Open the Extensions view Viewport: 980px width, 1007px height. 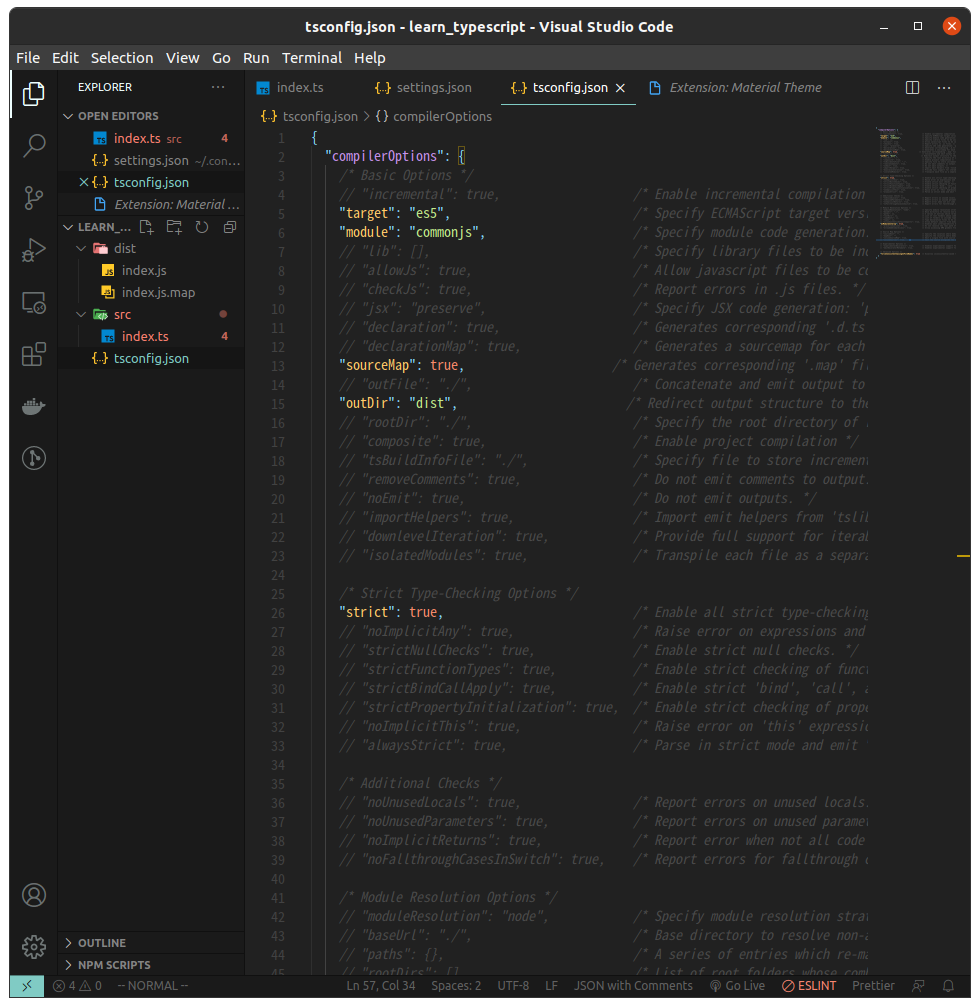pyautogui.click(x=33, y=354)
